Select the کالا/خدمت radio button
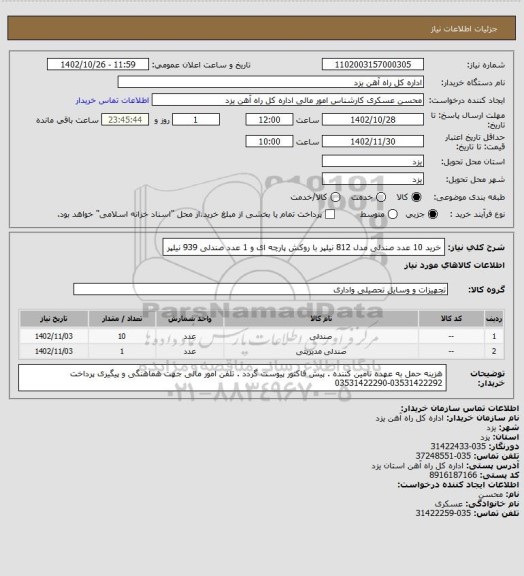The image size is (524, 576). click(x=335, y=197)
